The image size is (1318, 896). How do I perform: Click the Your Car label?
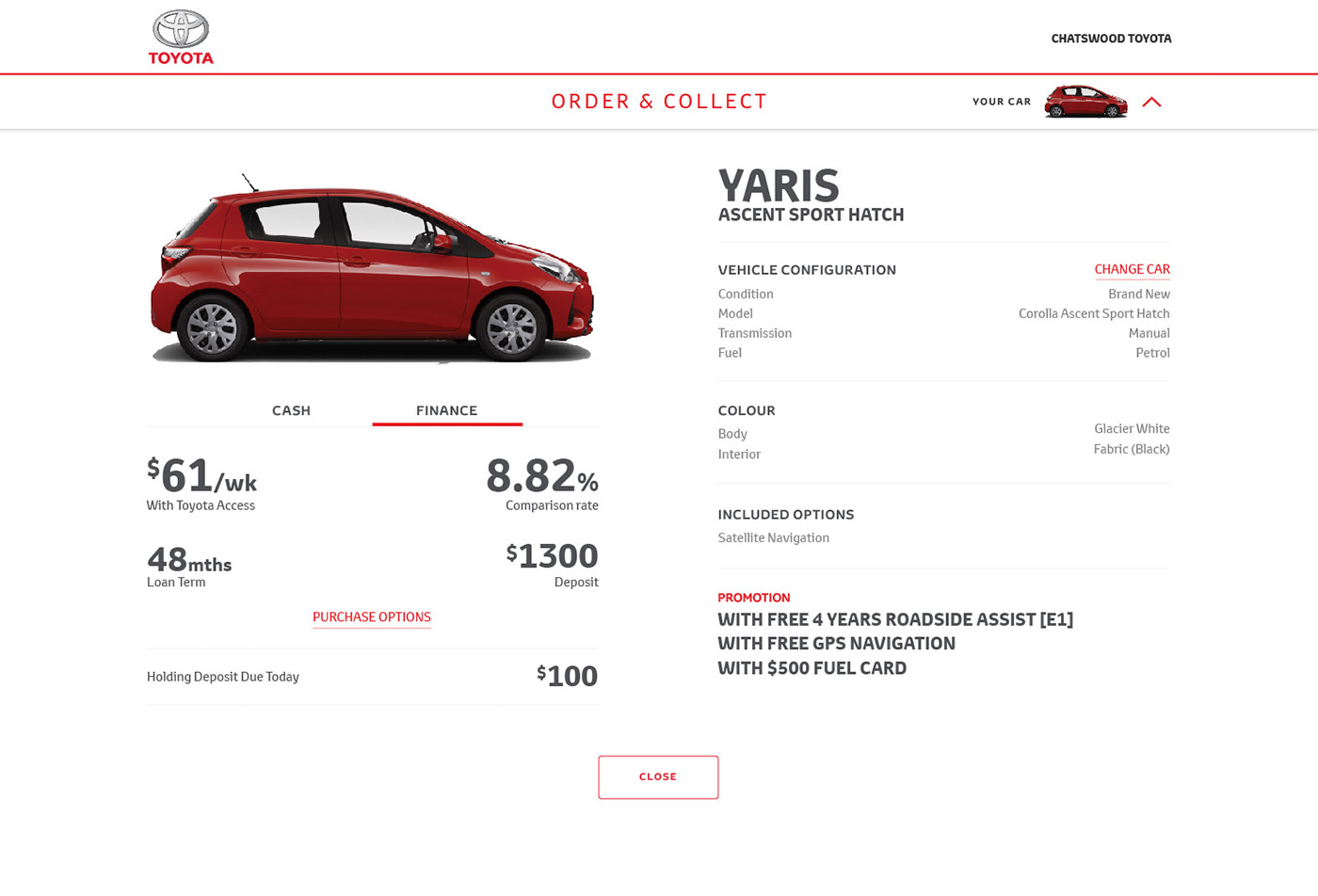click(x=1001, y=102)
